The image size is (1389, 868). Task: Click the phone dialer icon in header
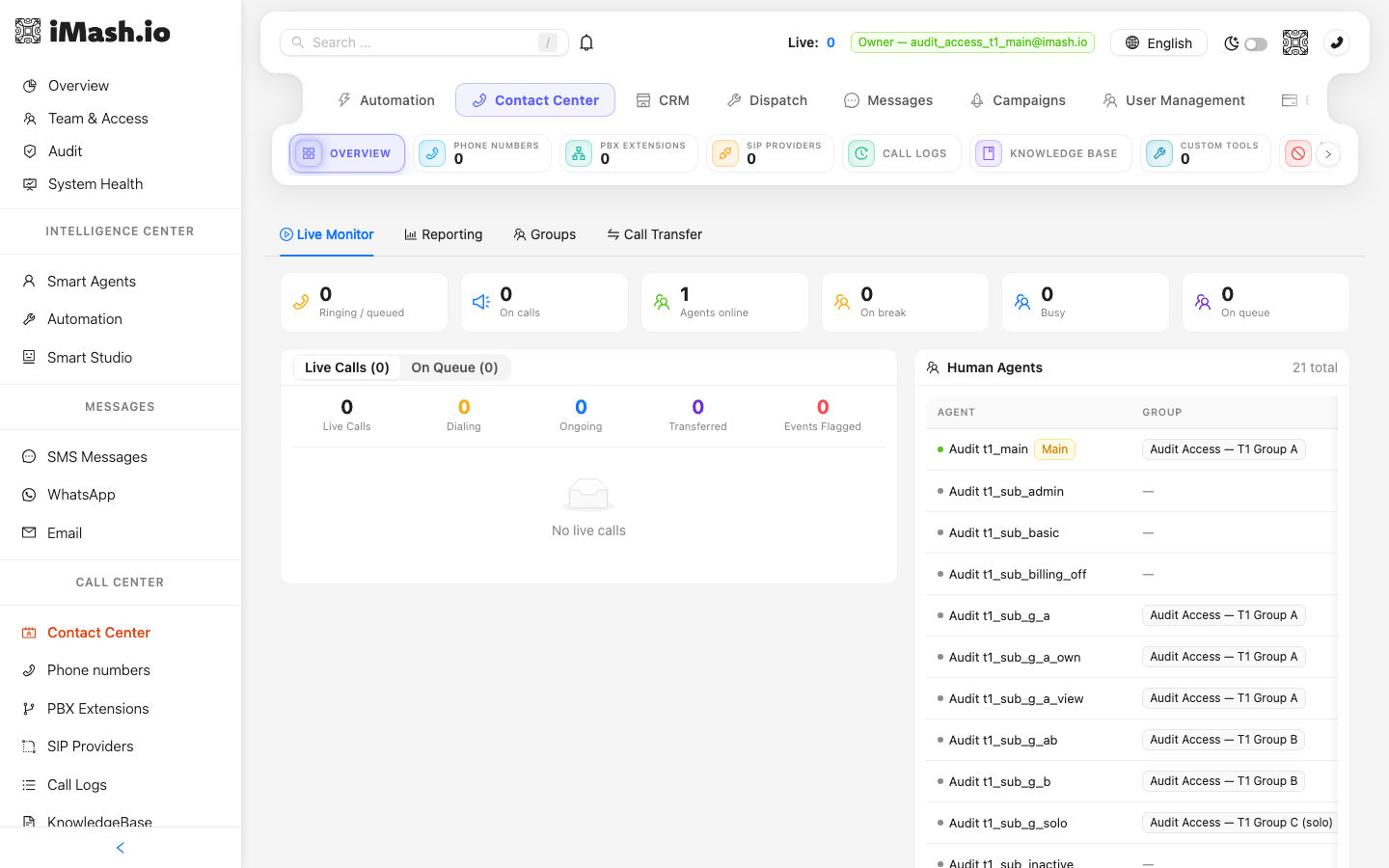coord(1337,42)
